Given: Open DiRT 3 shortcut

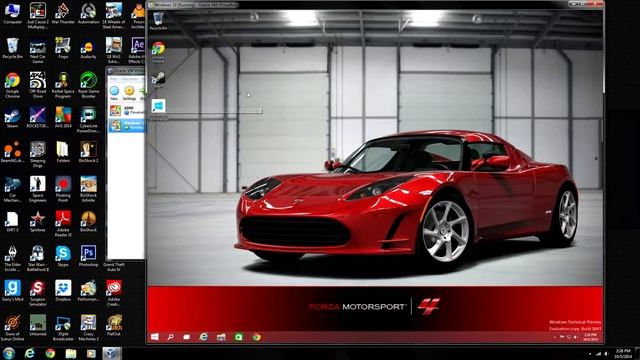Looking at the screenshot, I should pyautogui.click(x=12, y=221).
